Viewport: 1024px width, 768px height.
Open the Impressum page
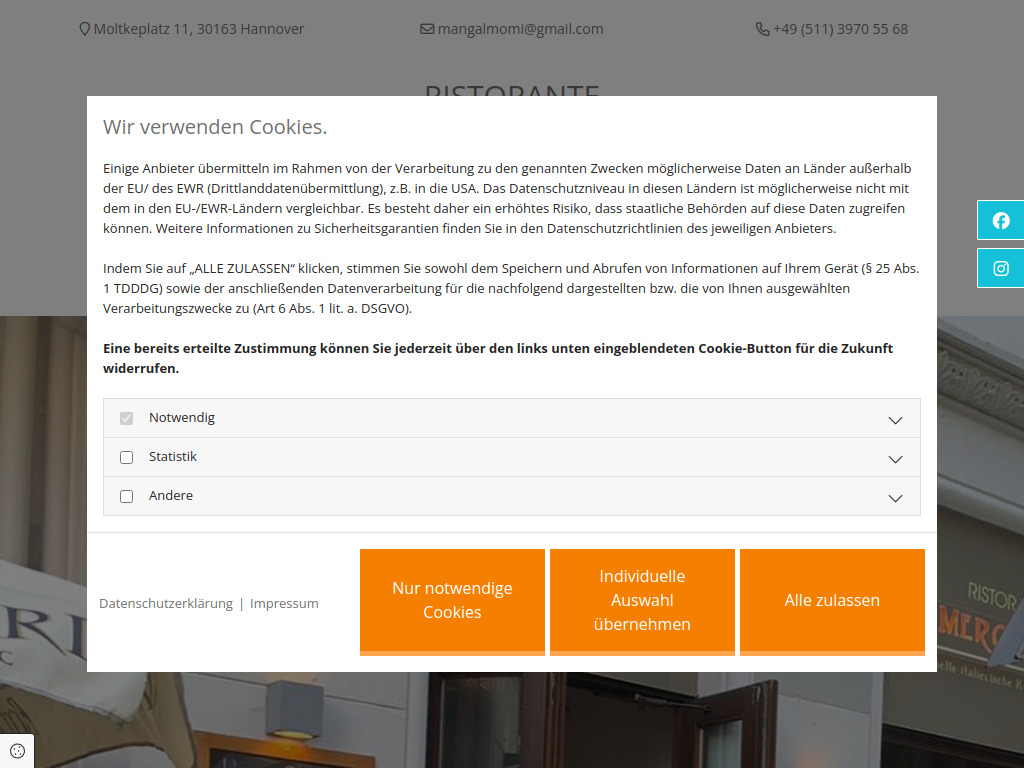[284, 603]
